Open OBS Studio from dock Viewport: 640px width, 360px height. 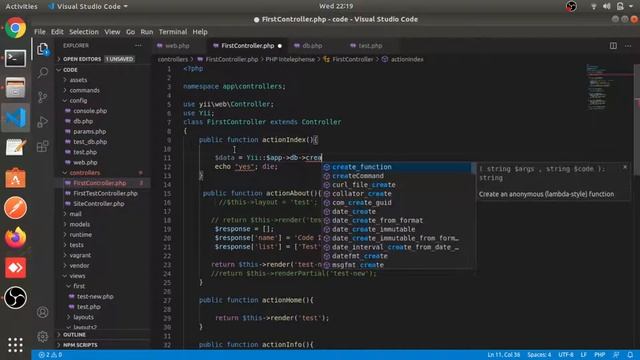click(16, 298)
